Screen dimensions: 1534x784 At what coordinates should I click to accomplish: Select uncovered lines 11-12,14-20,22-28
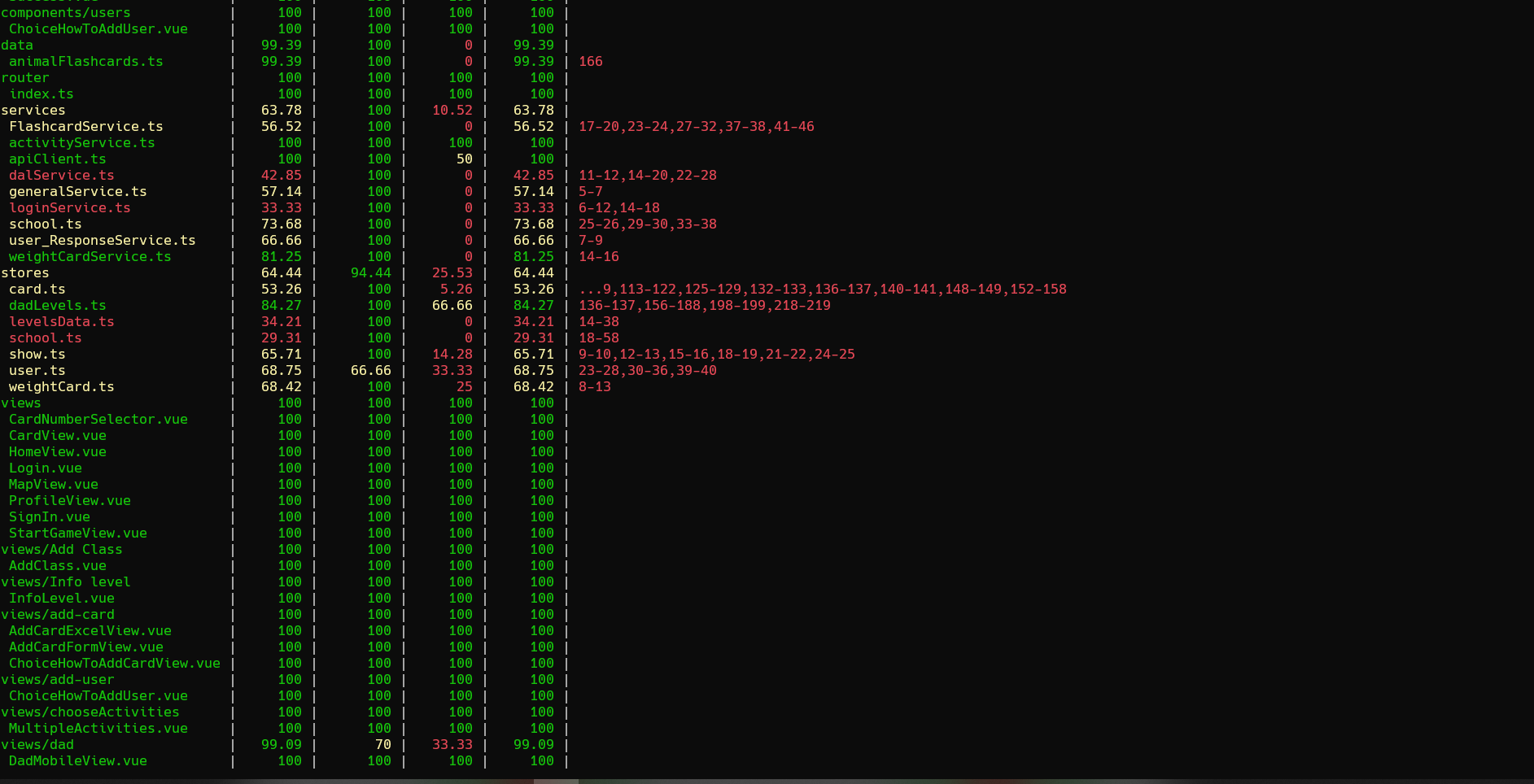[648, 176]
